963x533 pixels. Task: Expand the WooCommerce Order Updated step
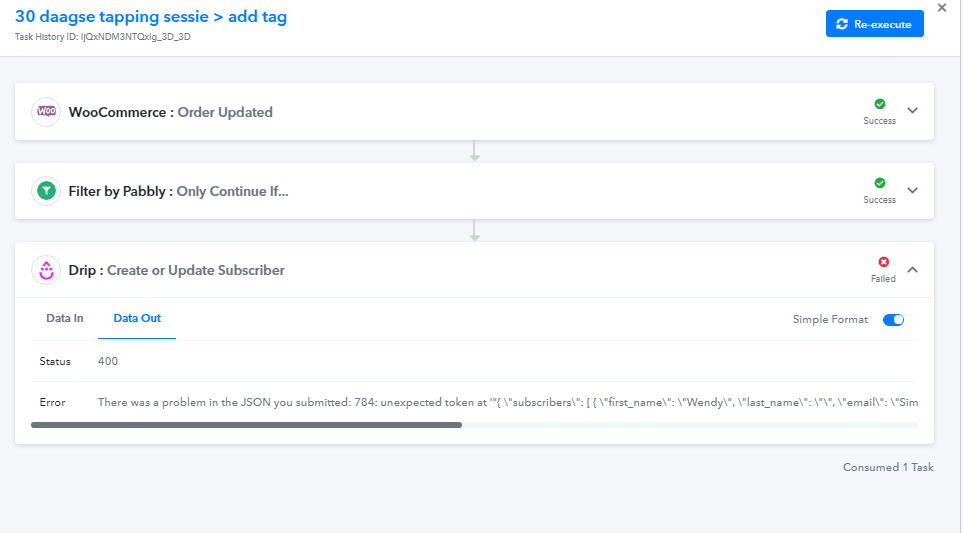(913, 111)
